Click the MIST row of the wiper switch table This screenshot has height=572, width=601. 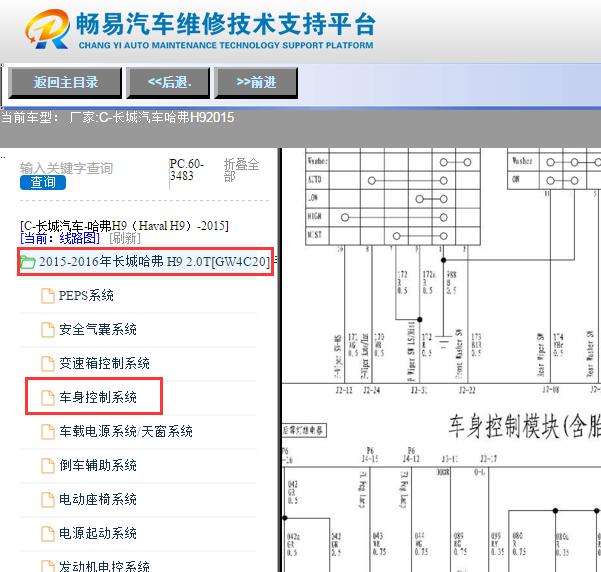click(x=393, y=236)
